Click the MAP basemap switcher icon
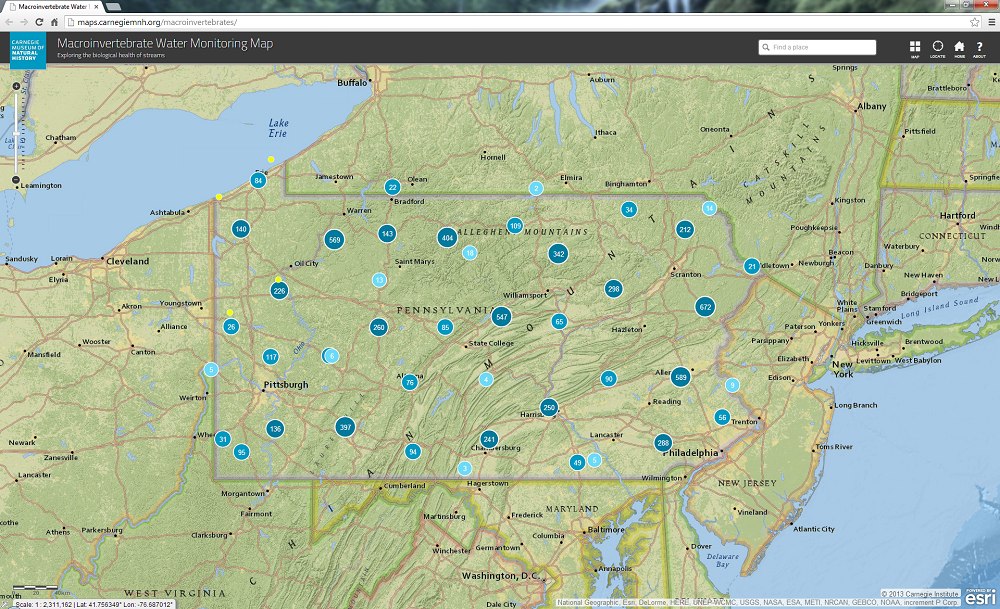This screenshot has height=609, width=1000. coord(914,44)
